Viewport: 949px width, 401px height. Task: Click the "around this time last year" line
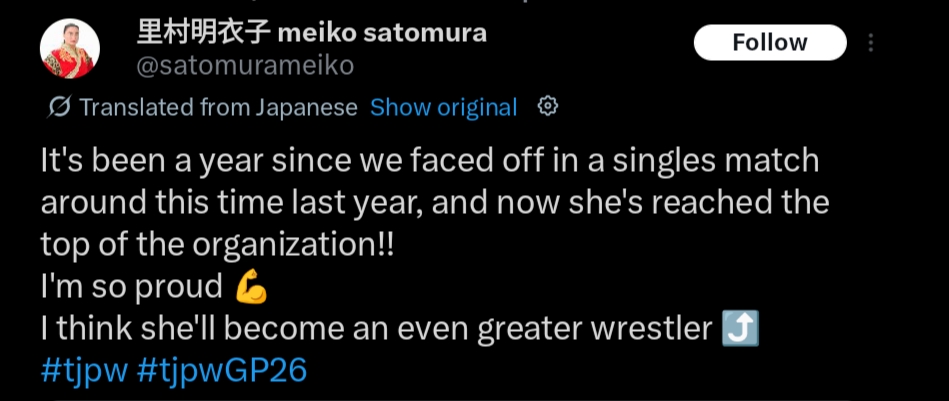pyautogui.click(x=435, y=202)
